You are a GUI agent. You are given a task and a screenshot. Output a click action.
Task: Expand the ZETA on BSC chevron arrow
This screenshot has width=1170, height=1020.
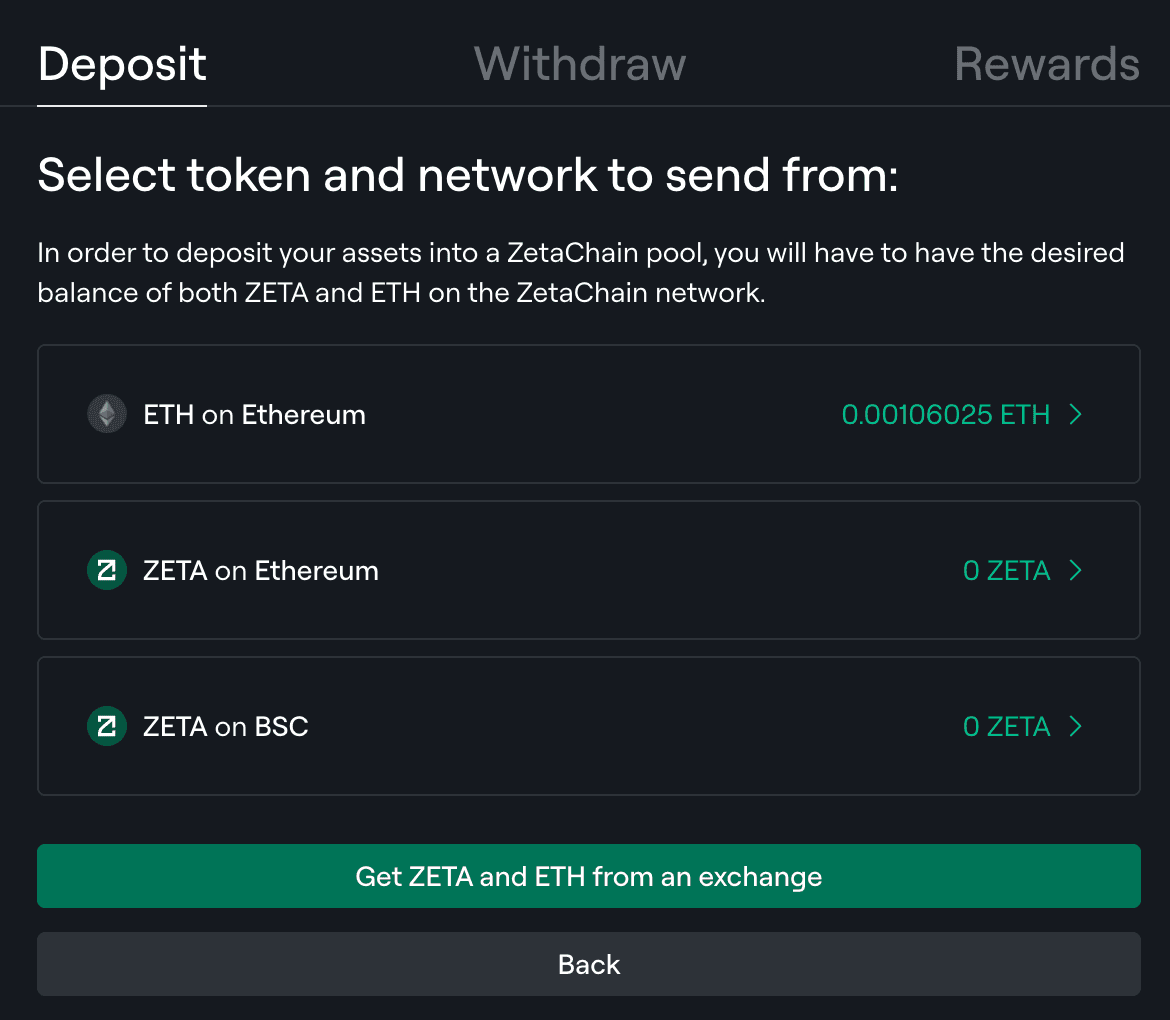coord(1076,726)
